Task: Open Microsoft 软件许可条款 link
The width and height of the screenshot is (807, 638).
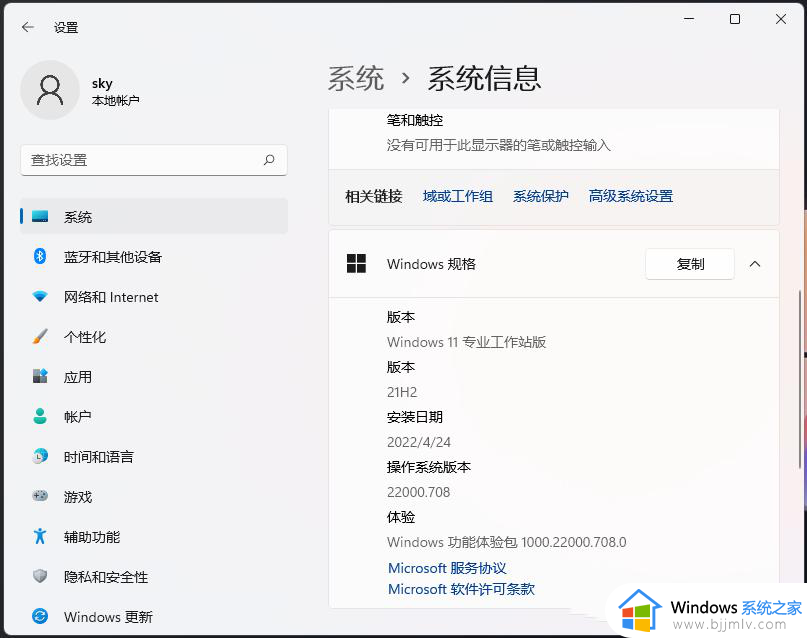Action: pyautogui.click(x=461, y=589)
